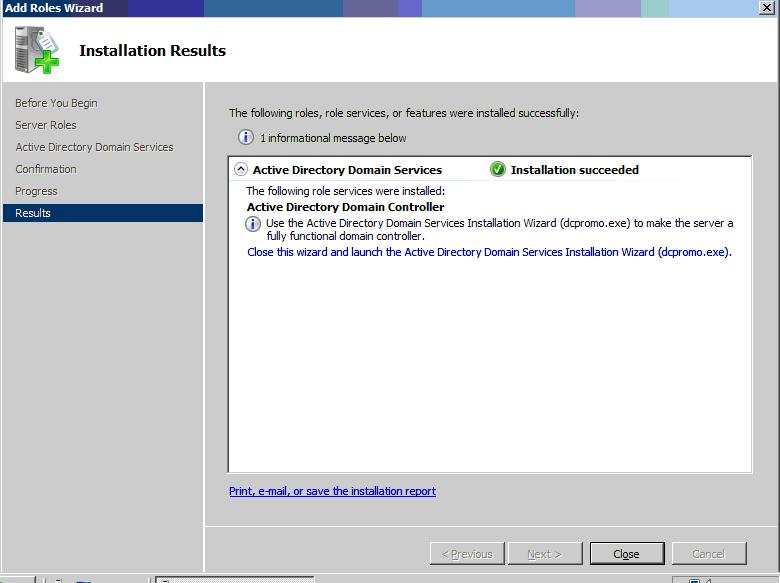Select 'Before You Begin' step in sidebar
The height and width of the screenshot is (583, 780).
(x=56, y=103)
